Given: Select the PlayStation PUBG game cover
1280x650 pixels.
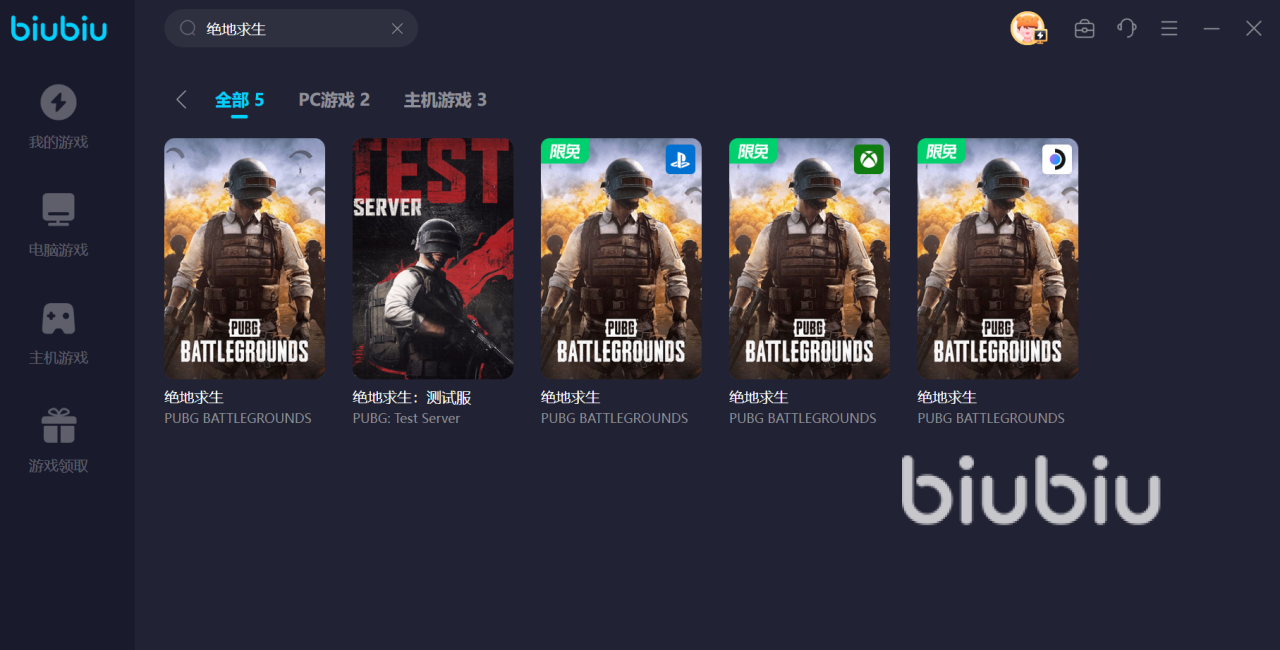Looking at the screenshot, I should pos(621,258).
